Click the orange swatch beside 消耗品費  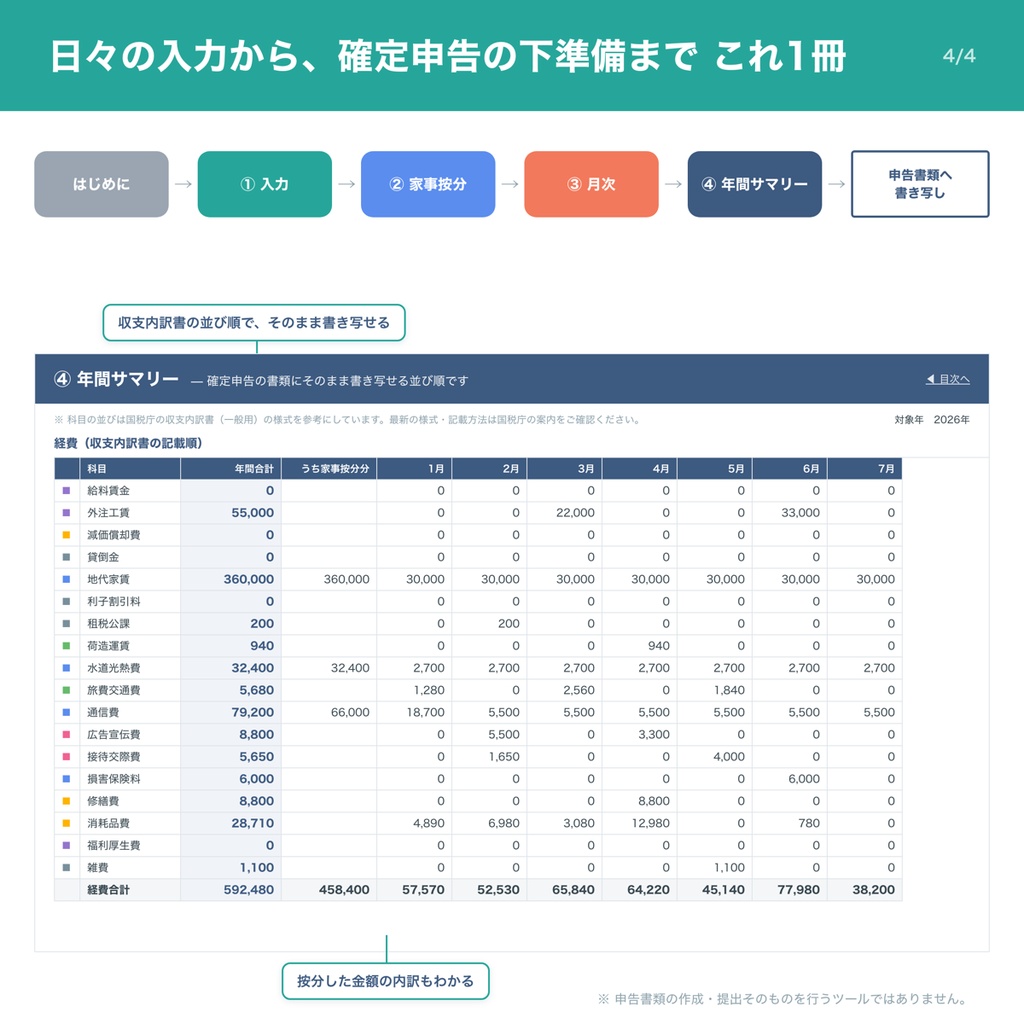(66, 824)
